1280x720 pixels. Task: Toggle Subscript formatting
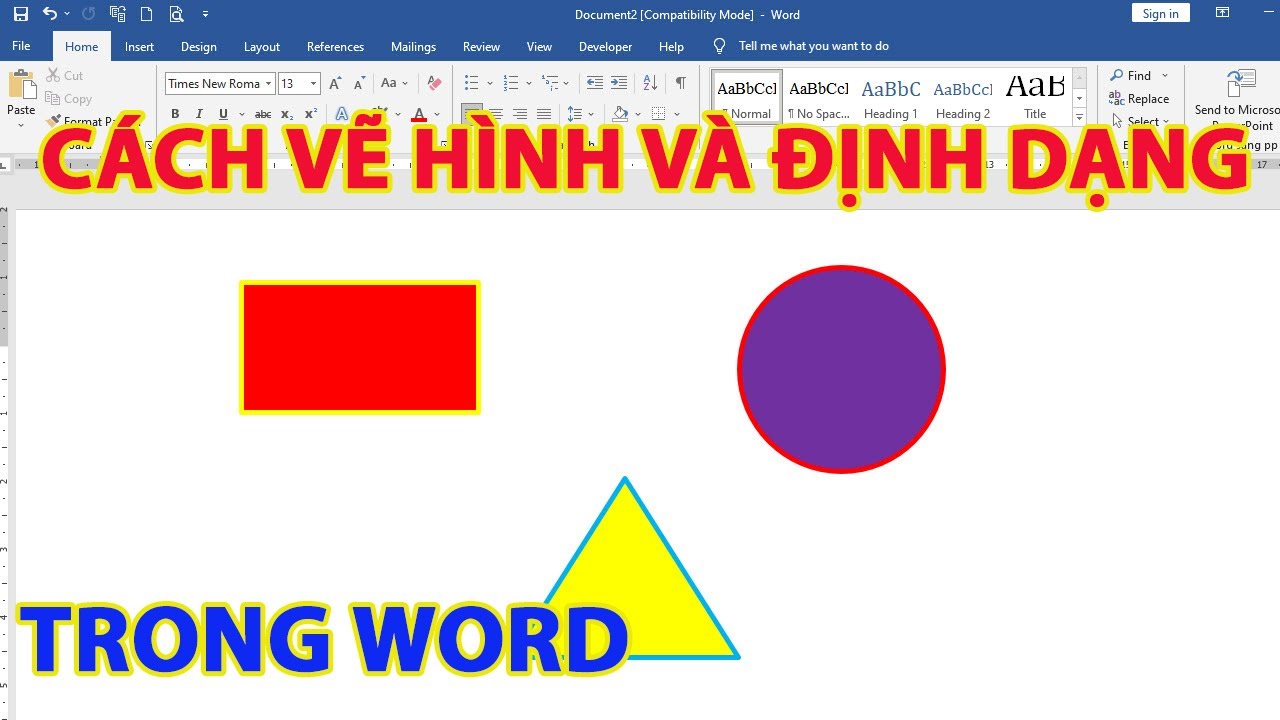point(287,113)
